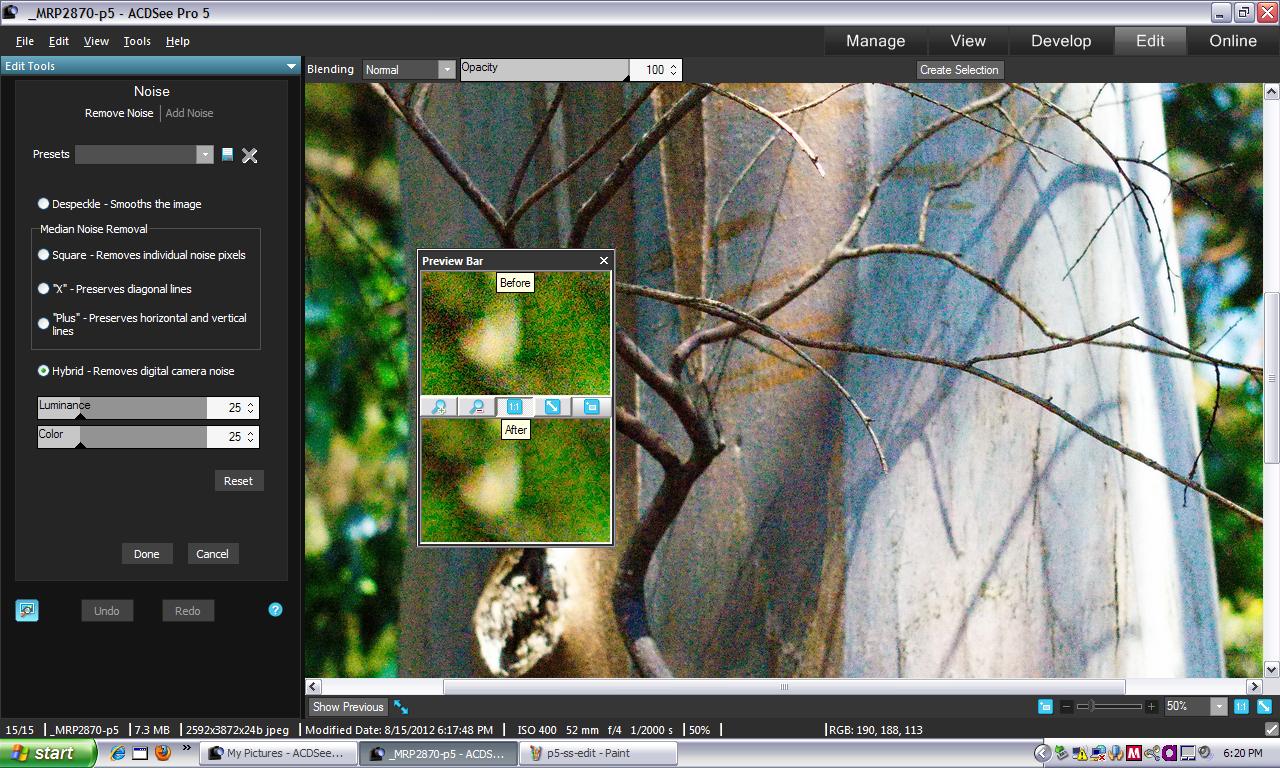
Task: Toggle the preview bar icon below Edit Tools
Action: pos(27,610)
